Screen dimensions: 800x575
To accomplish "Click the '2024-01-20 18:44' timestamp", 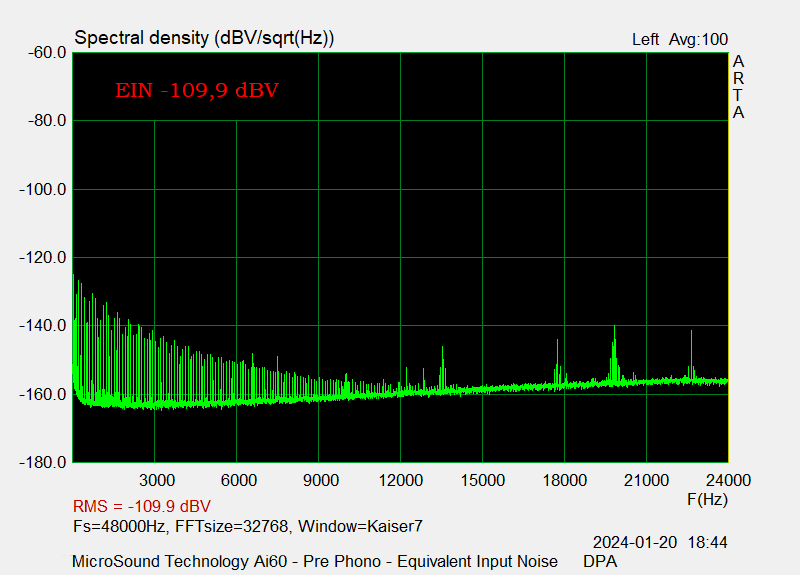I will (660, 542).
